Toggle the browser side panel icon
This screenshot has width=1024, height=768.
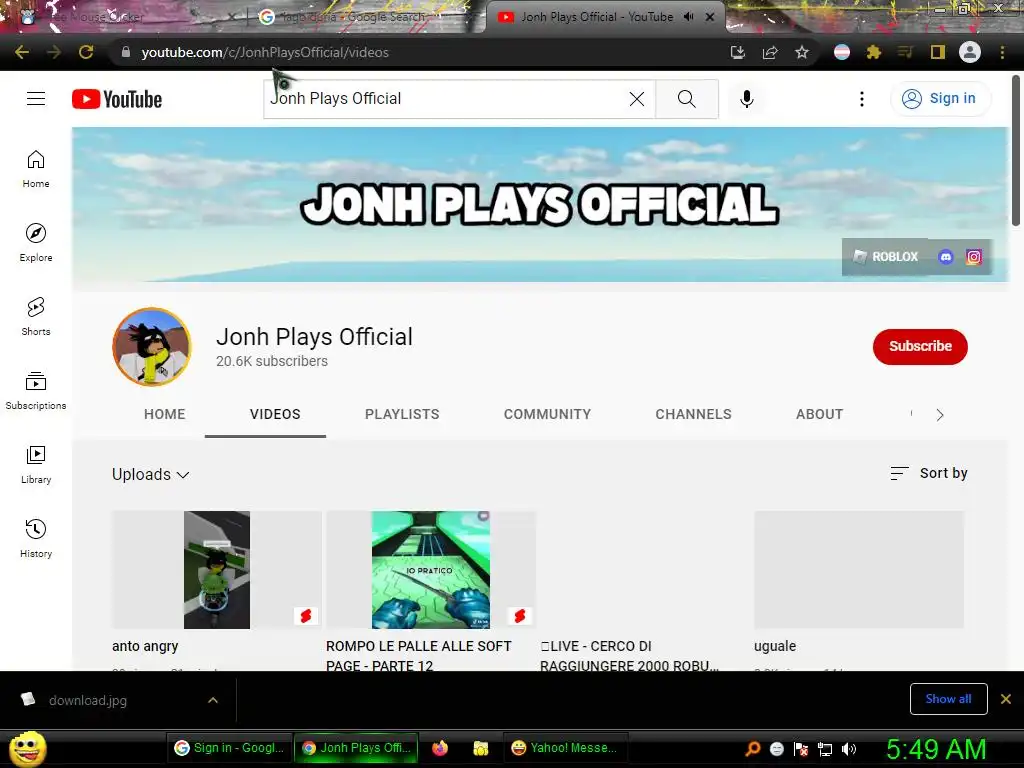[x=938, y=52]
